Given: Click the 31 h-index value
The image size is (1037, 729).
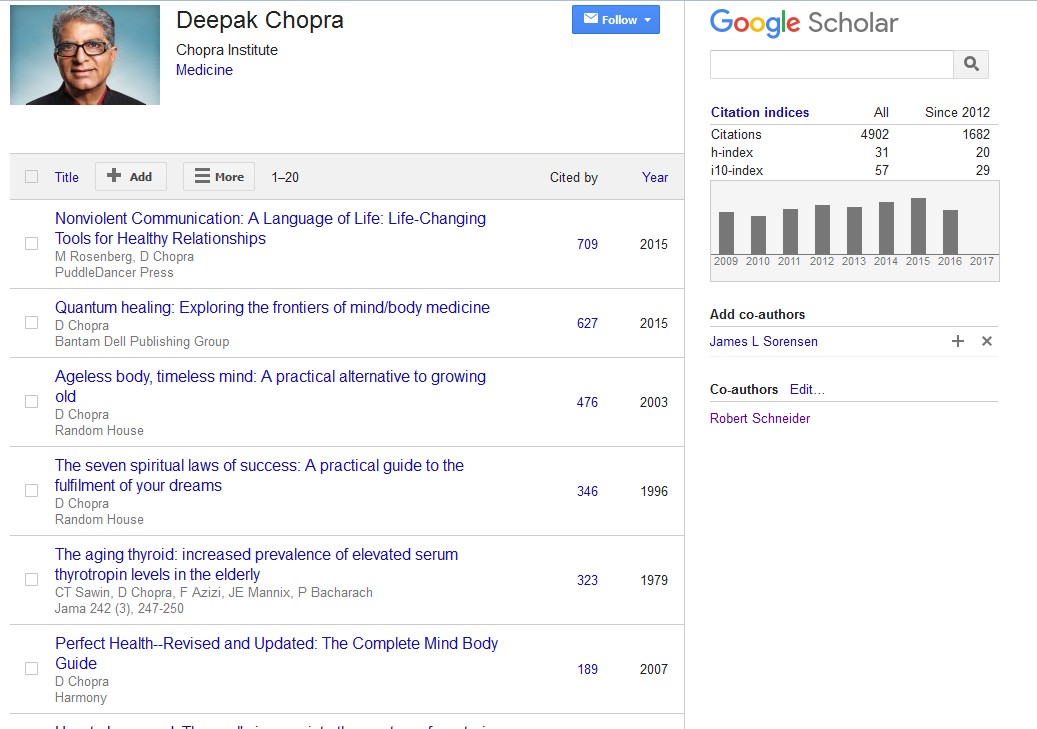Looking at the screenshot, I should pos(882,152).
